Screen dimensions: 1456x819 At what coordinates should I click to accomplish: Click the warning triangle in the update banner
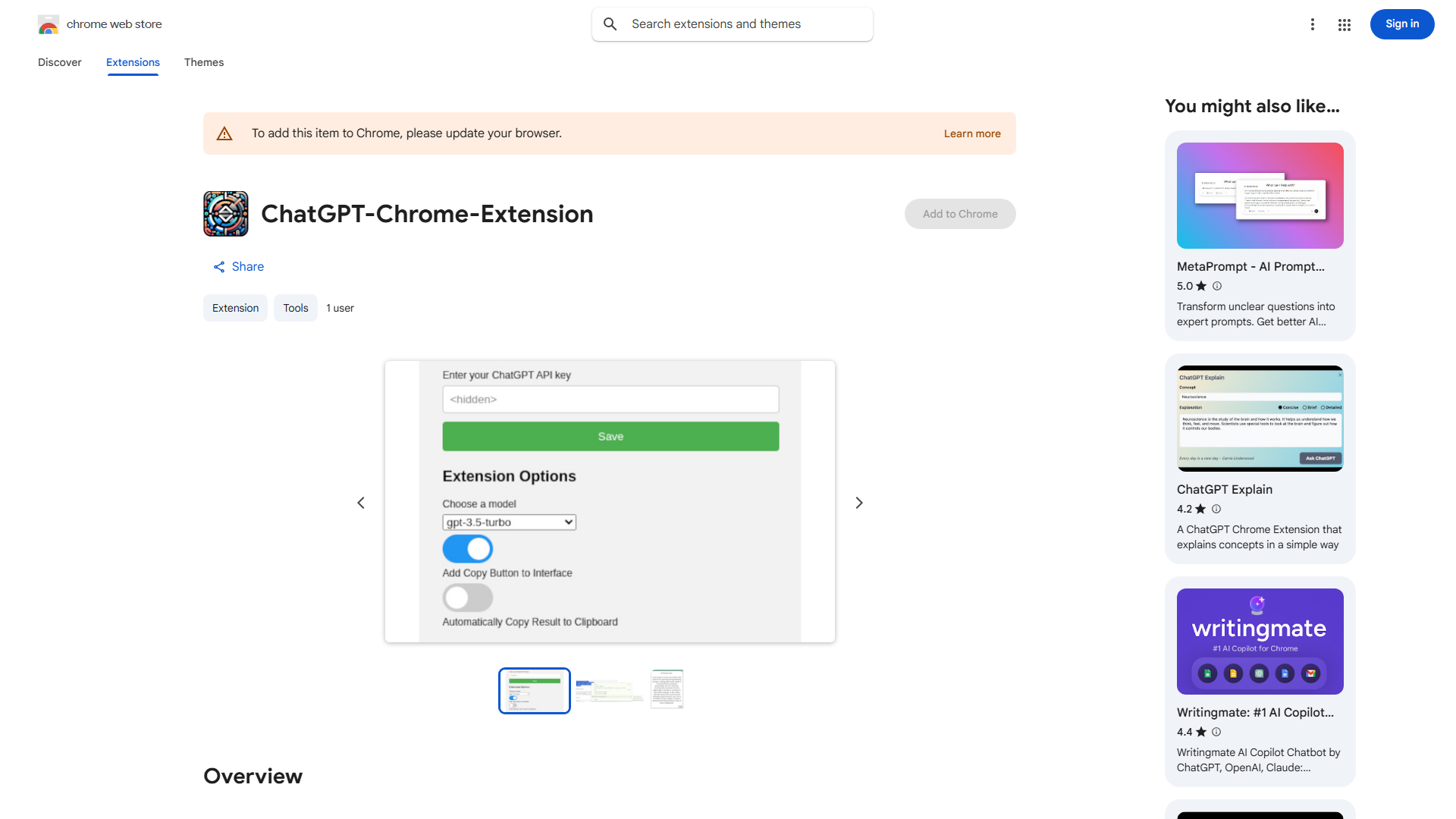pyautogui.click(x=224, y=133)
